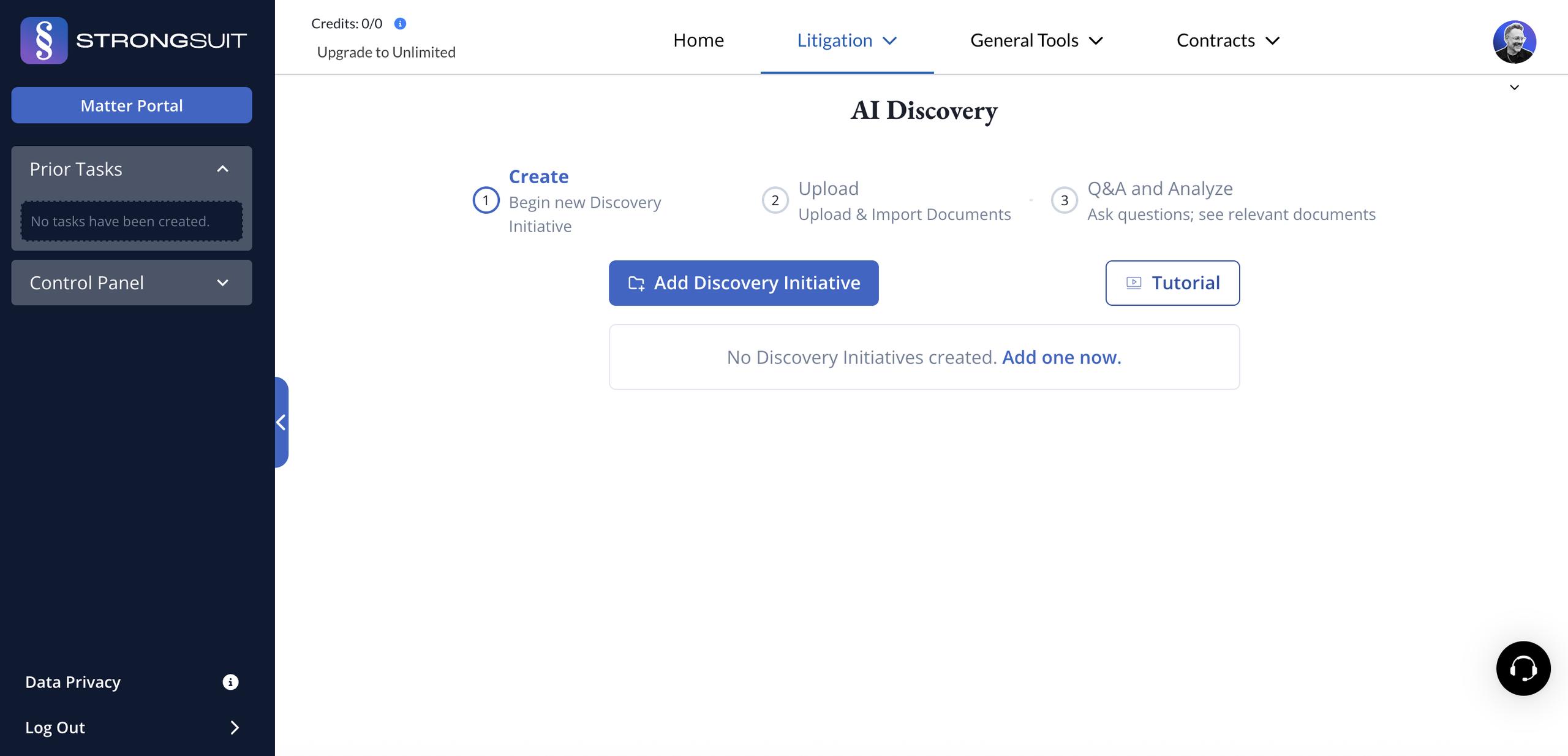Click the 'Add one now.' link
This screenshot has height=756, width=1568.
(x=1061, y=357)
